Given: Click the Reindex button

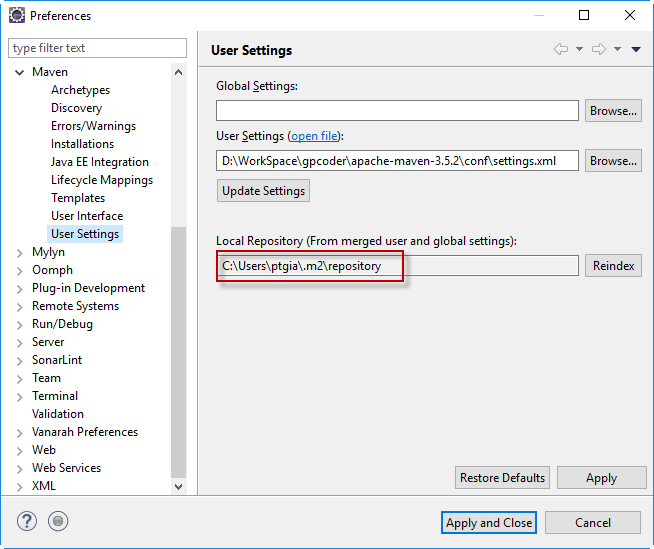Looking at the screenshot, I should coord(613,266).
